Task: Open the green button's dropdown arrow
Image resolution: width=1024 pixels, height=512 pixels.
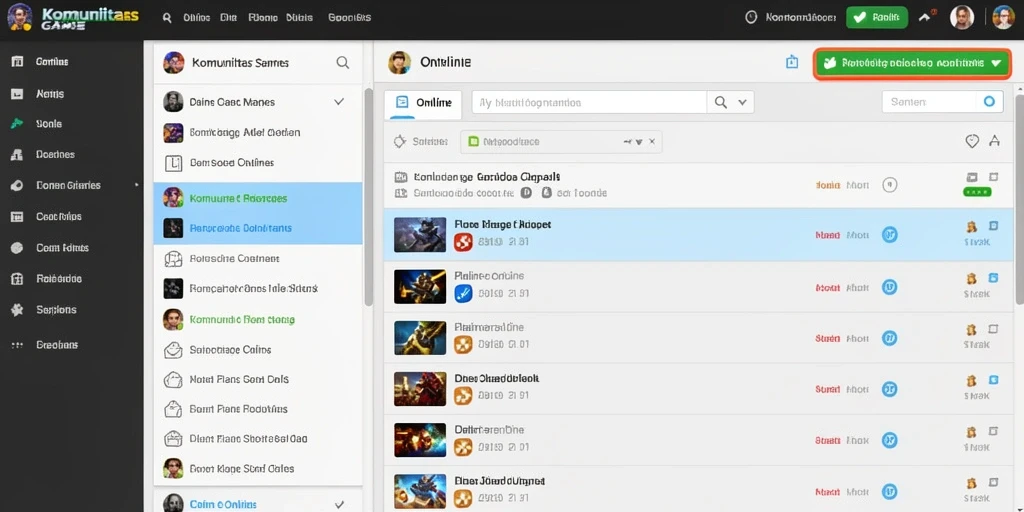Action: (996, 63)
